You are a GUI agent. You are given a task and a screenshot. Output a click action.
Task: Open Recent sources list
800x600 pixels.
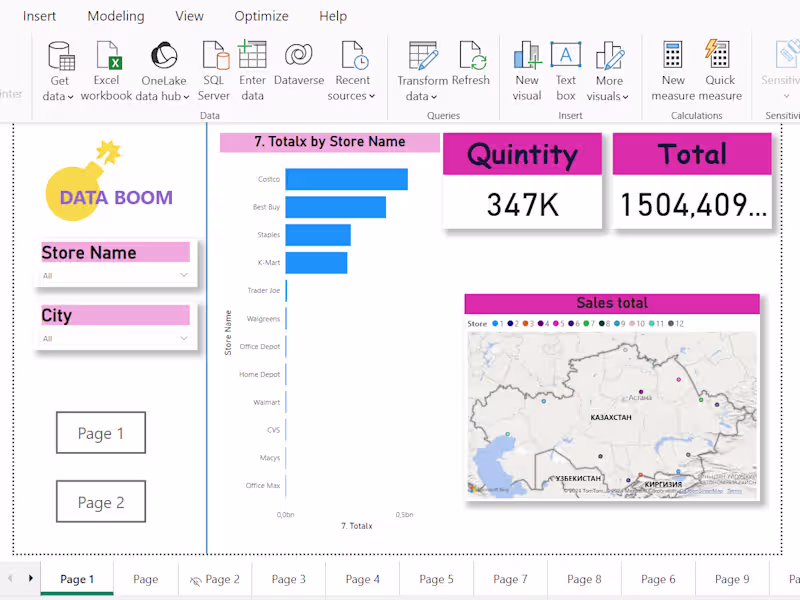[x=352, y=71]
